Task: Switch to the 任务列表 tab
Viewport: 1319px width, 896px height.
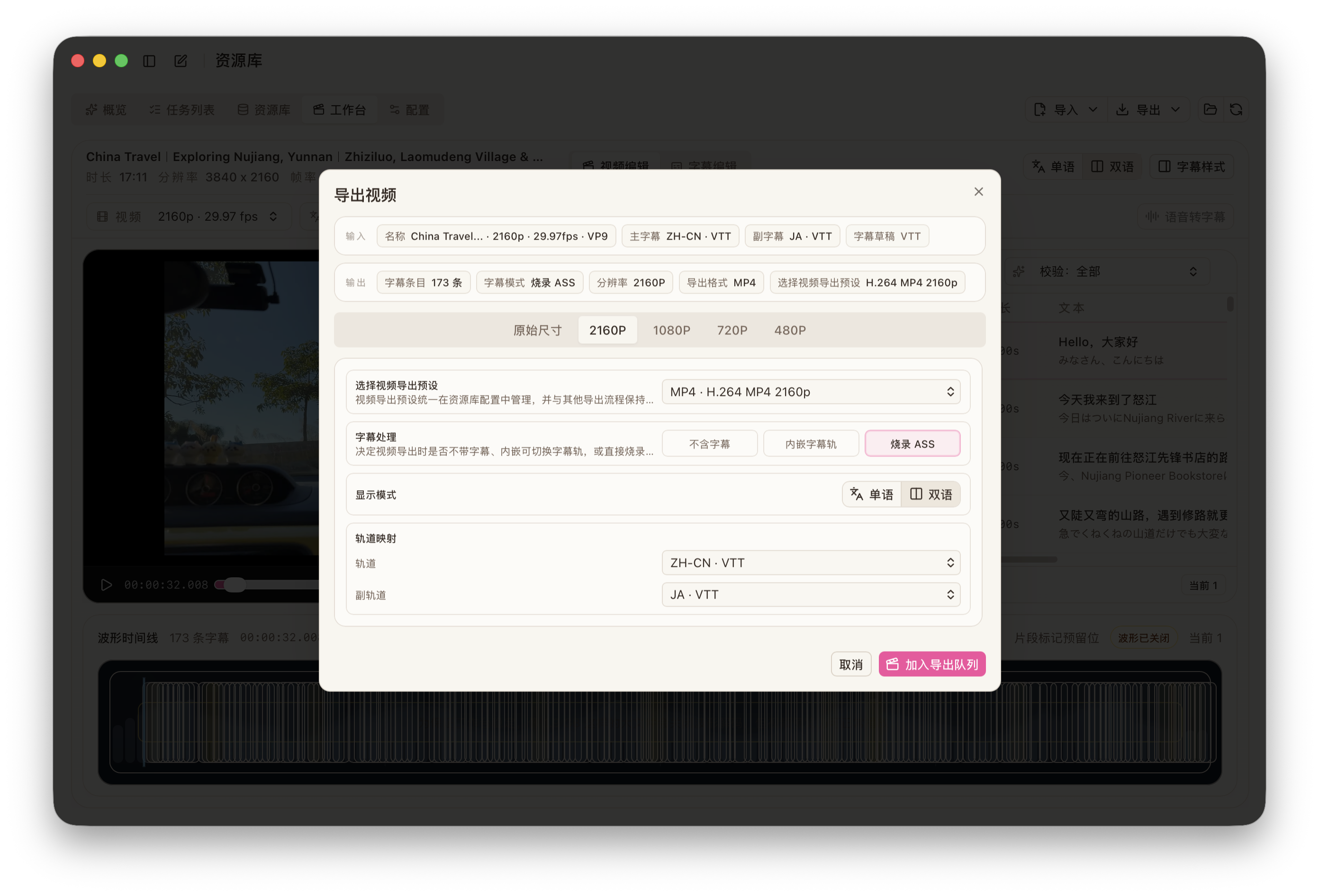Action: [182, 109]
